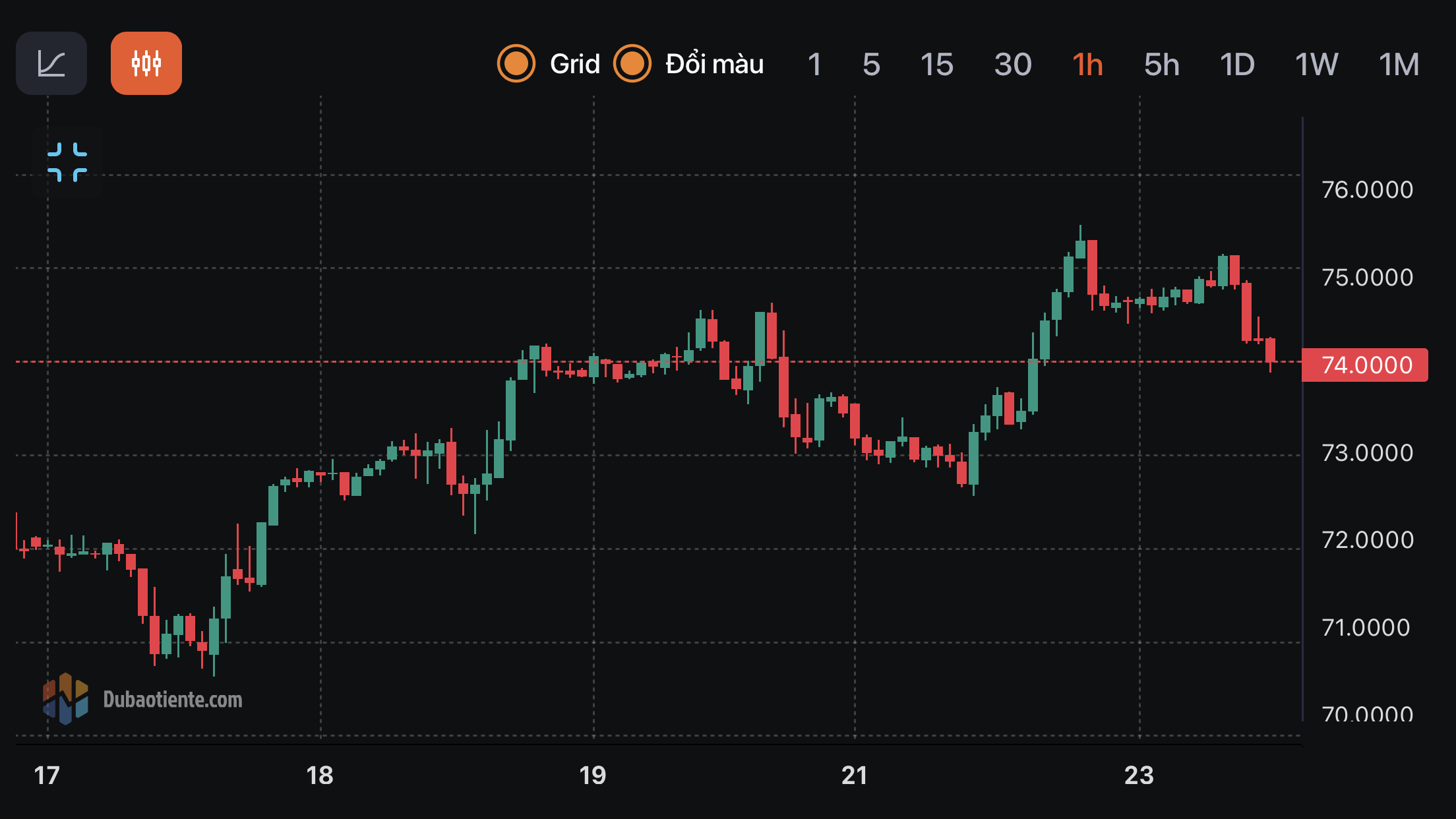Select the 5h timeframe
The height and width of the screenshot is (819, 1456).
[x=1162, y=65]
